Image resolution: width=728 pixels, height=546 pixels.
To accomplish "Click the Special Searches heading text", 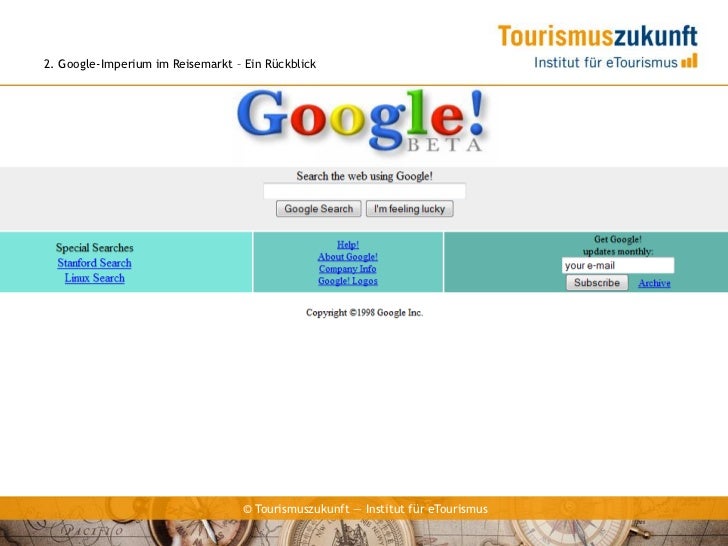I will 95,247.
